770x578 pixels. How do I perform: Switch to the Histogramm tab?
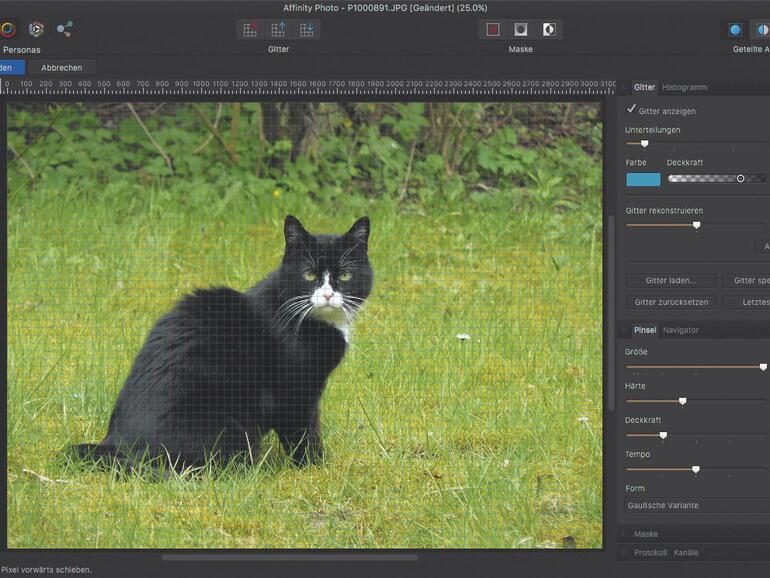[684, 87]
